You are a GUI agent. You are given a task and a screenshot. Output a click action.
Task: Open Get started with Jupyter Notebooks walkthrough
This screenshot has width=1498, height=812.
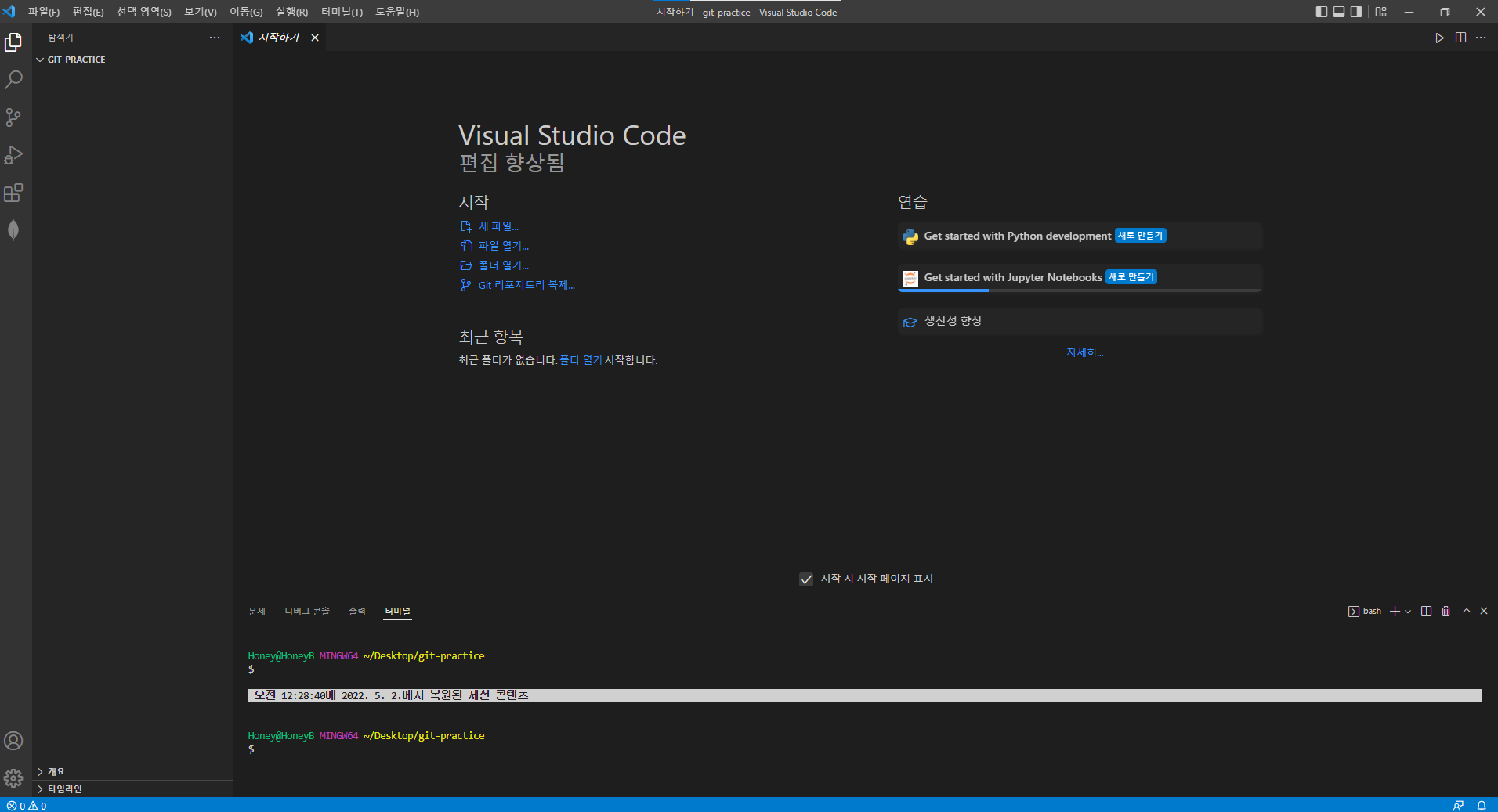1080,277
